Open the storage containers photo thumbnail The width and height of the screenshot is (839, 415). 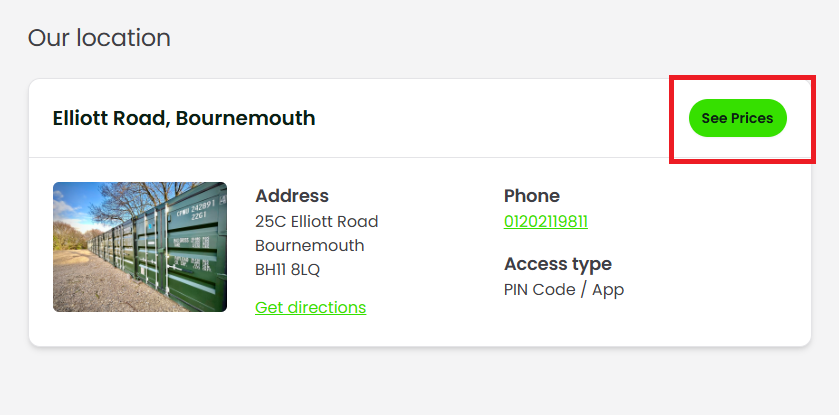[x=139, y=247]
